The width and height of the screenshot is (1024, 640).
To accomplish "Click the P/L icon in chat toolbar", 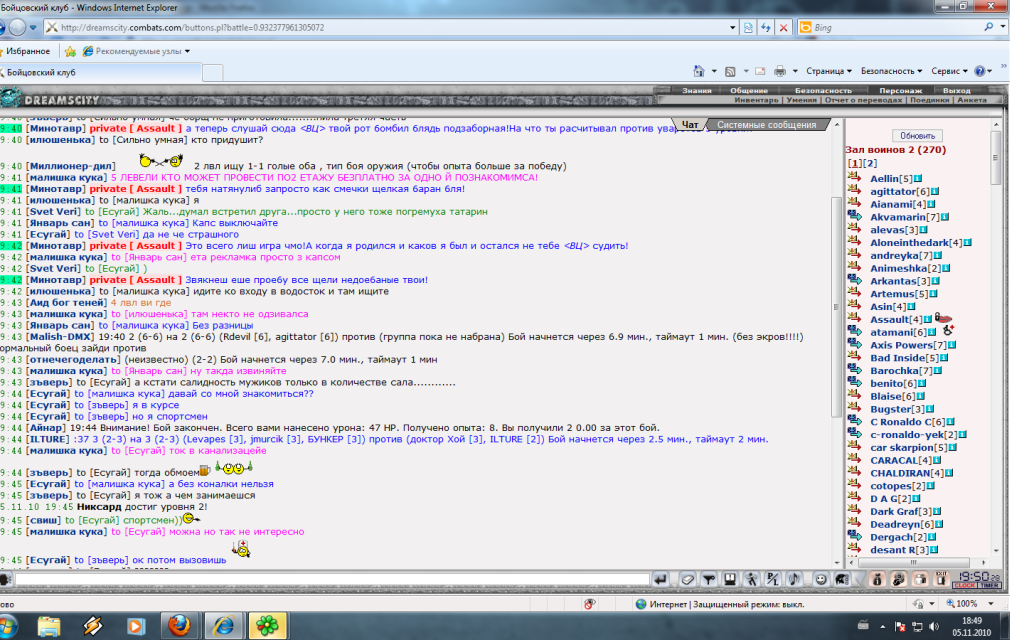I will click(773, 579).
